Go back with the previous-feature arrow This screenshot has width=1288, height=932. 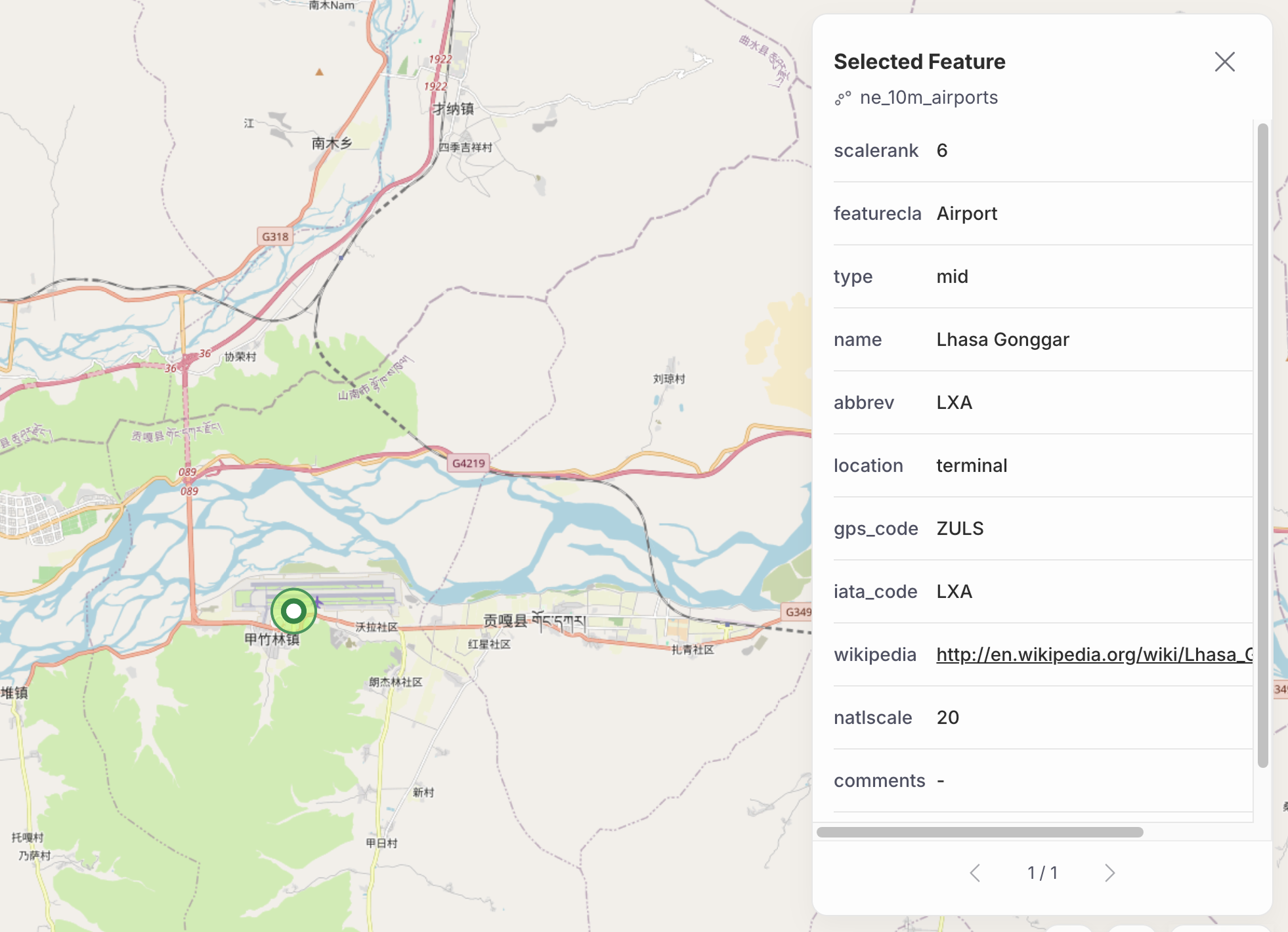coord(974,872)
